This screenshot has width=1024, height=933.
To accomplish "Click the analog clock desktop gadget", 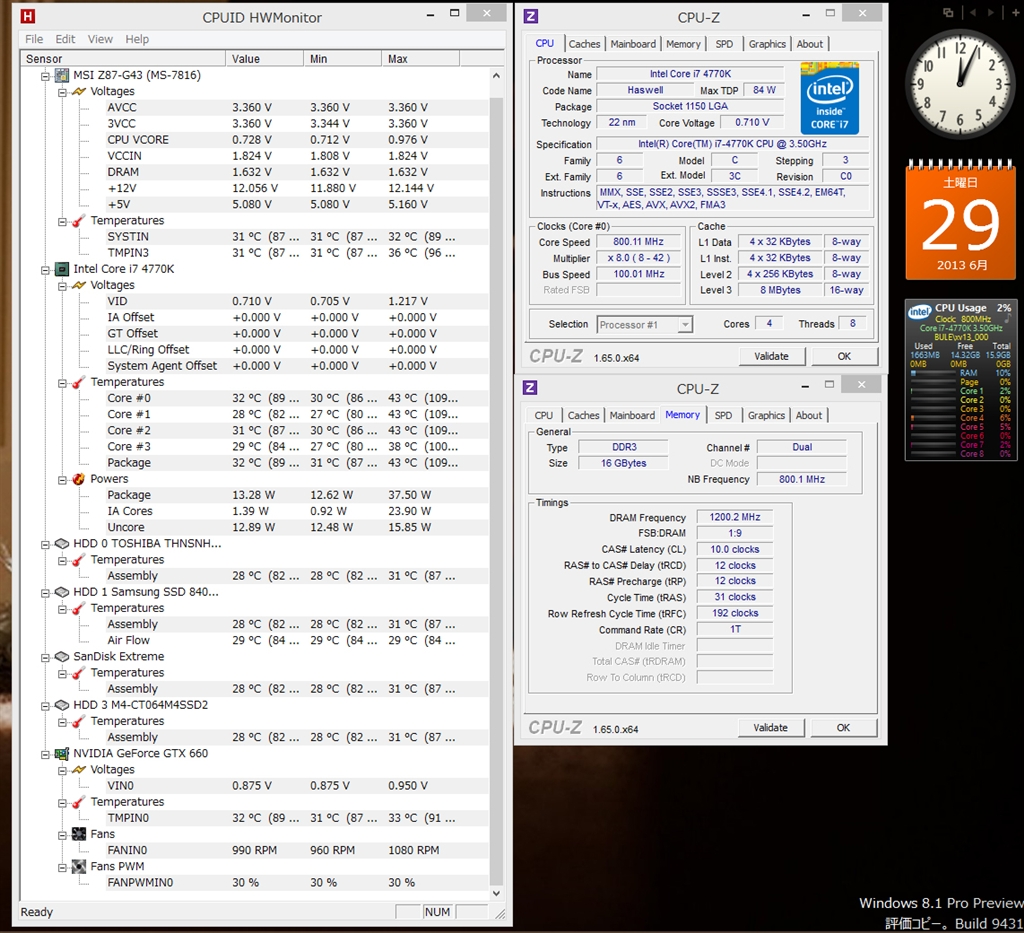I will [x=960, y=82].
